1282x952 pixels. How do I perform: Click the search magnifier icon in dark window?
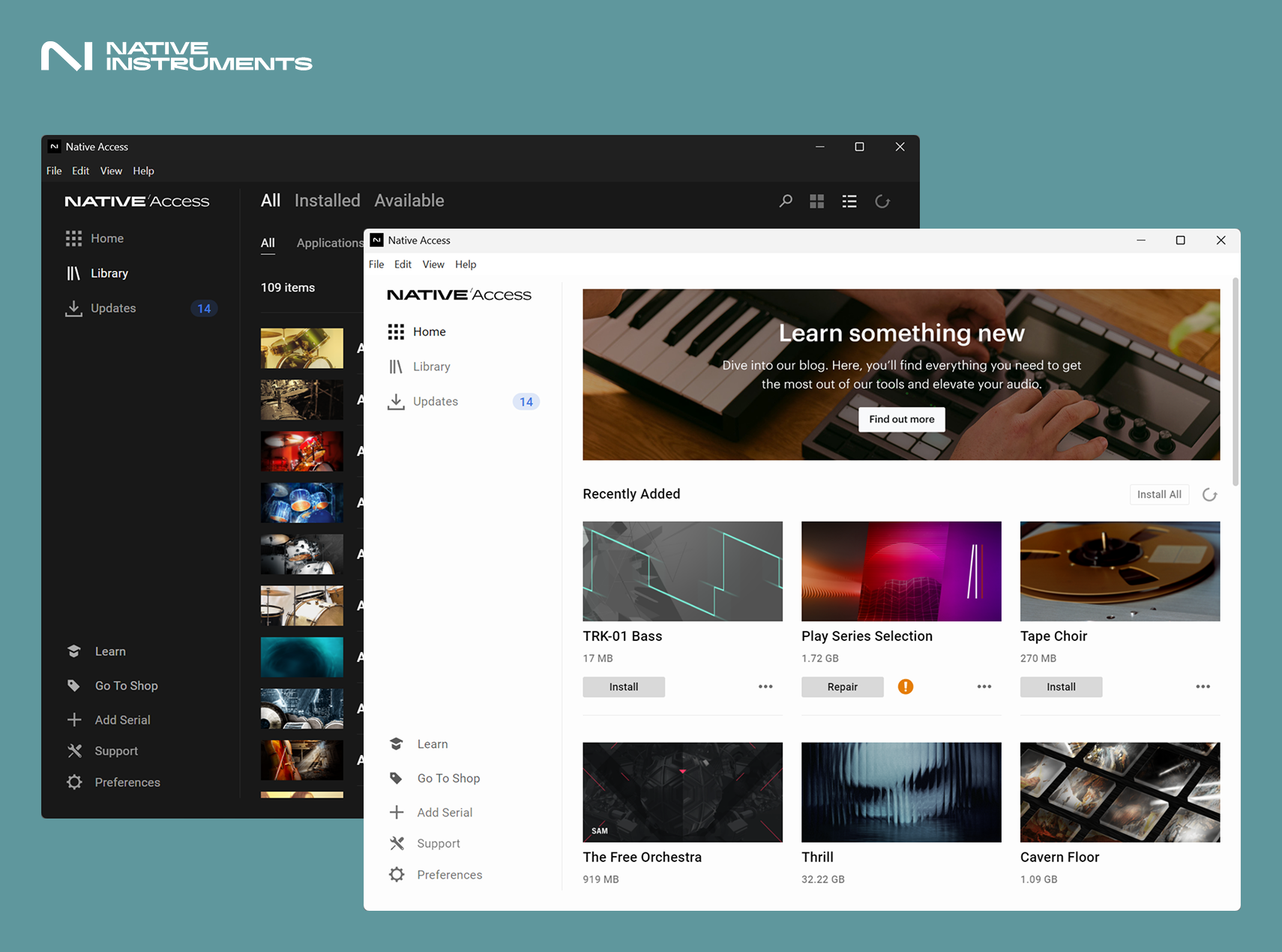[786, 201]
